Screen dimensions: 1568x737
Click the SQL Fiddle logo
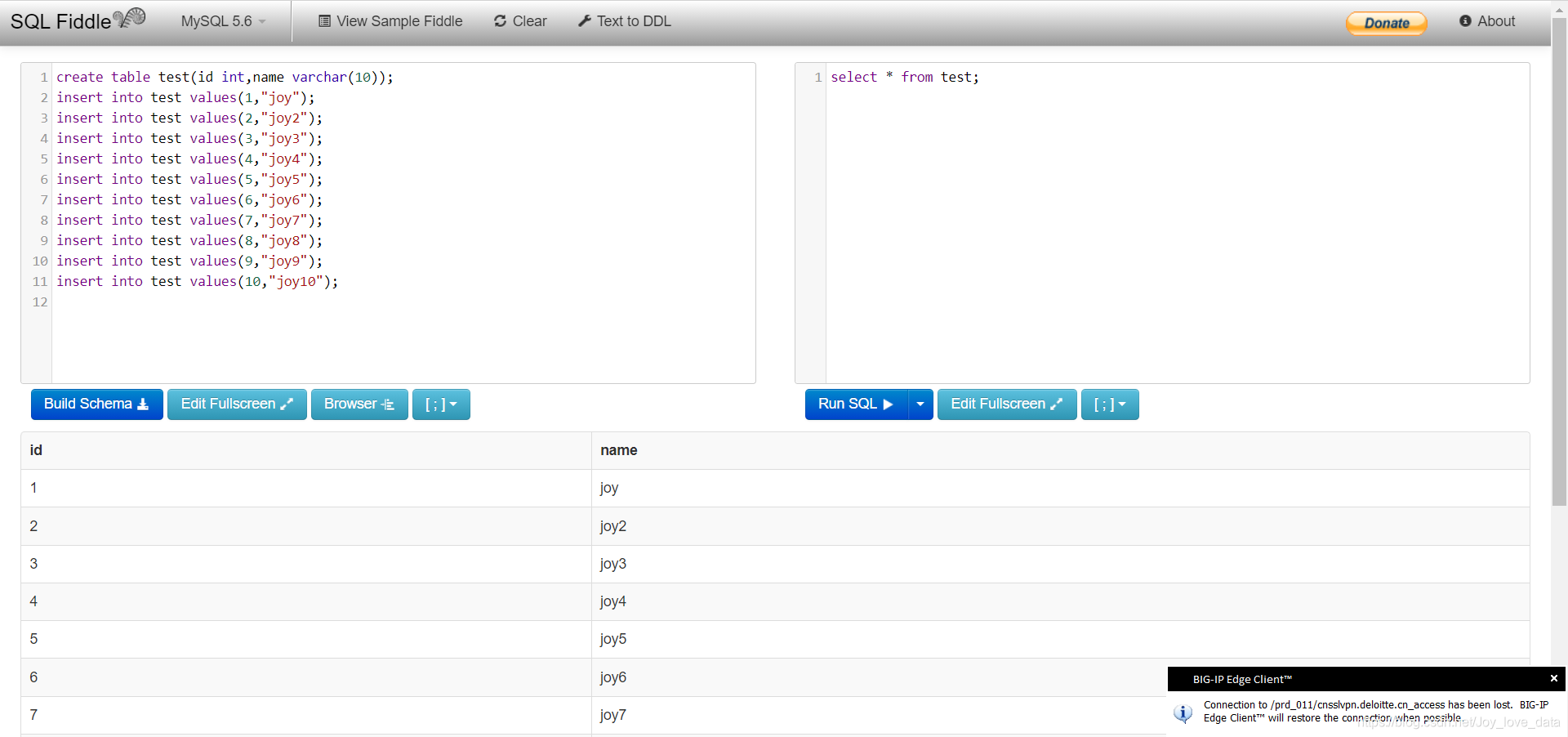pos(78,20)
